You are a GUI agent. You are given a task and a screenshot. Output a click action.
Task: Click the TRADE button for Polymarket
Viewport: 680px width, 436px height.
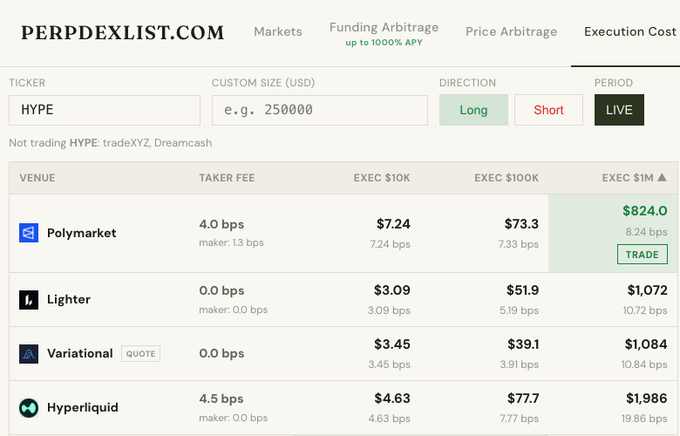coord(642,254)
